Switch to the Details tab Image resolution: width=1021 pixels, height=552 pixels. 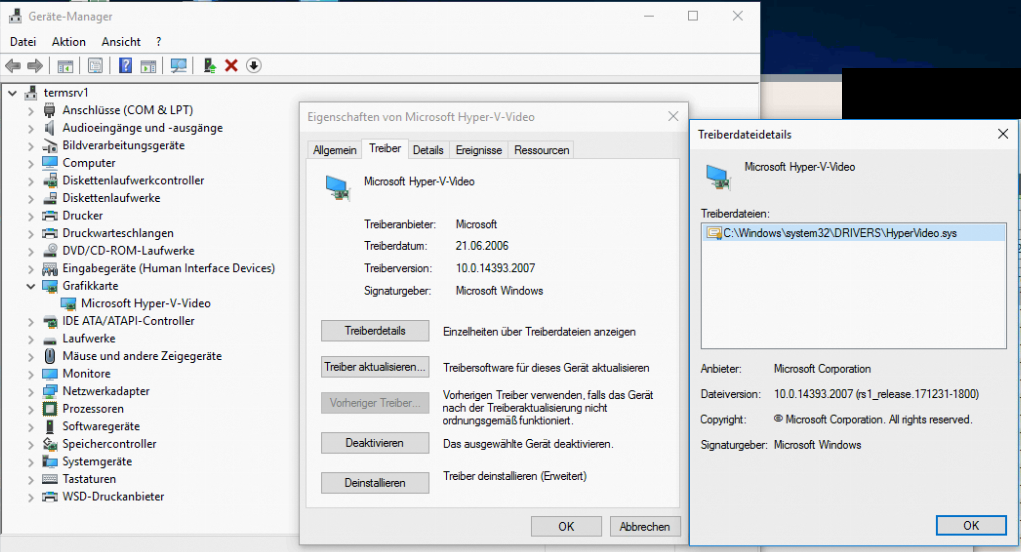coord(428,150)
